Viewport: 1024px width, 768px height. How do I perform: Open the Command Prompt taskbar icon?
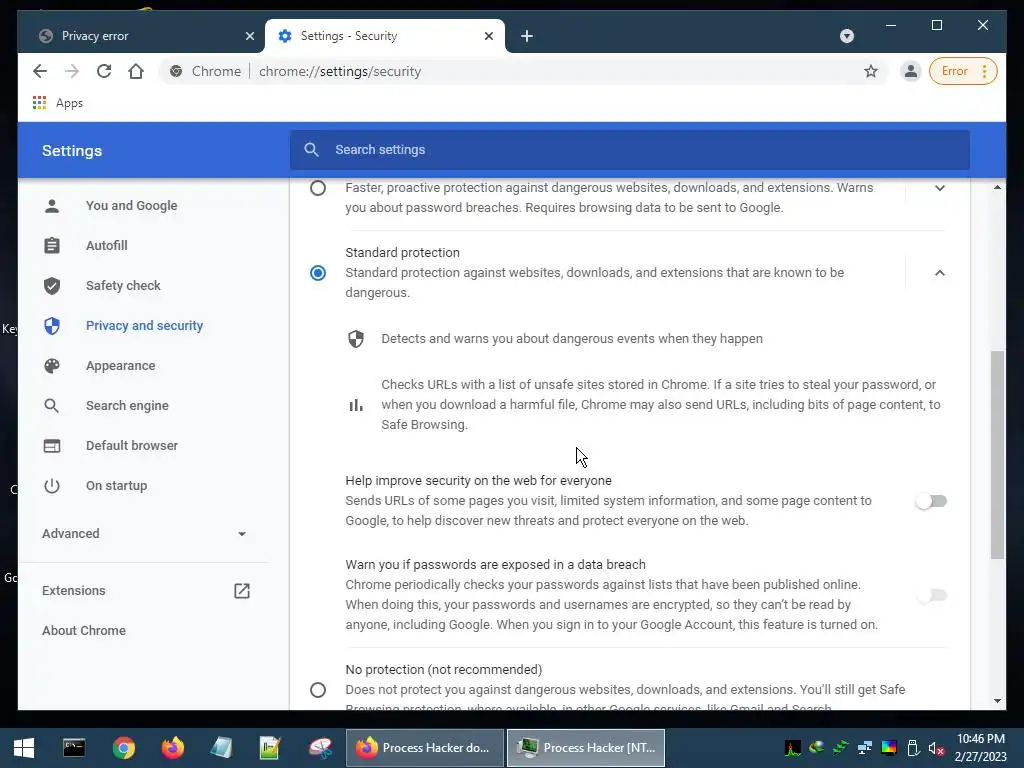[x=74, y=748]
